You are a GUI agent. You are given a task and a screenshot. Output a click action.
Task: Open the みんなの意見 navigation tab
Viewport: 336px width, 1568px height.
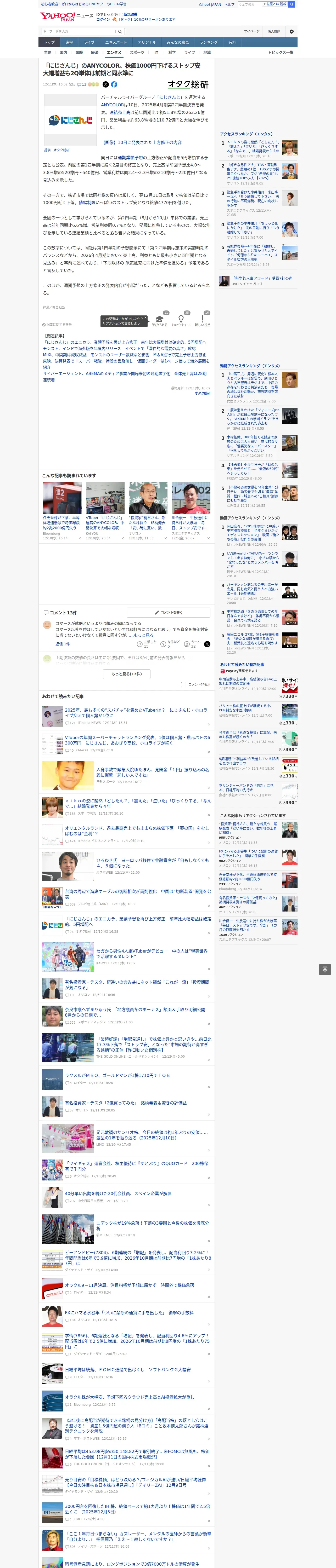point(178,43)
